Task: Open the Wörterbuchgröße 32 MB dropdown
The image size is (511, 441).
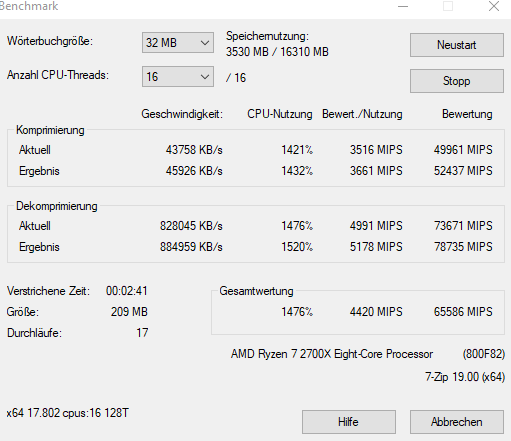Action: pyautogui.click(x=178, y=42)
